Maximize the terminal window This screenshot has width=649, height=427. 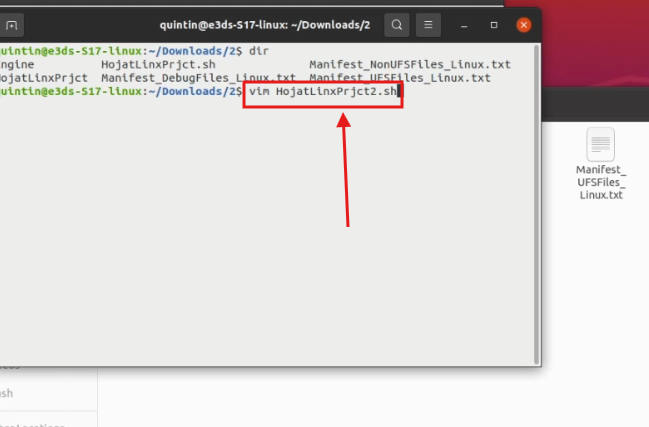495,25
